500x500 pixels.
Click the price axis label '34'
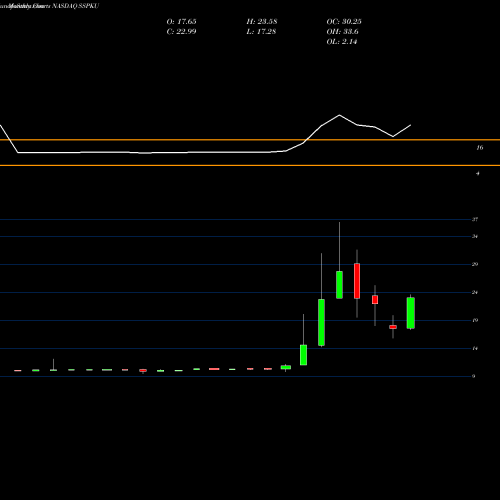tap(475, 236)
